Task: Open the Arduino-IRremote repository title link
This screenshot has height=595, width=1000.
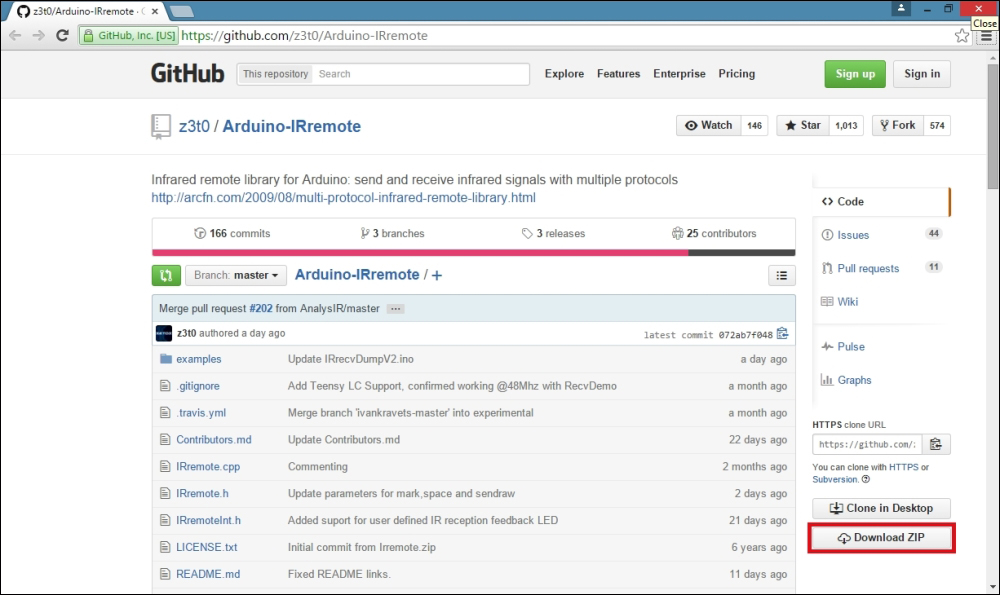Action: (291, 126)
